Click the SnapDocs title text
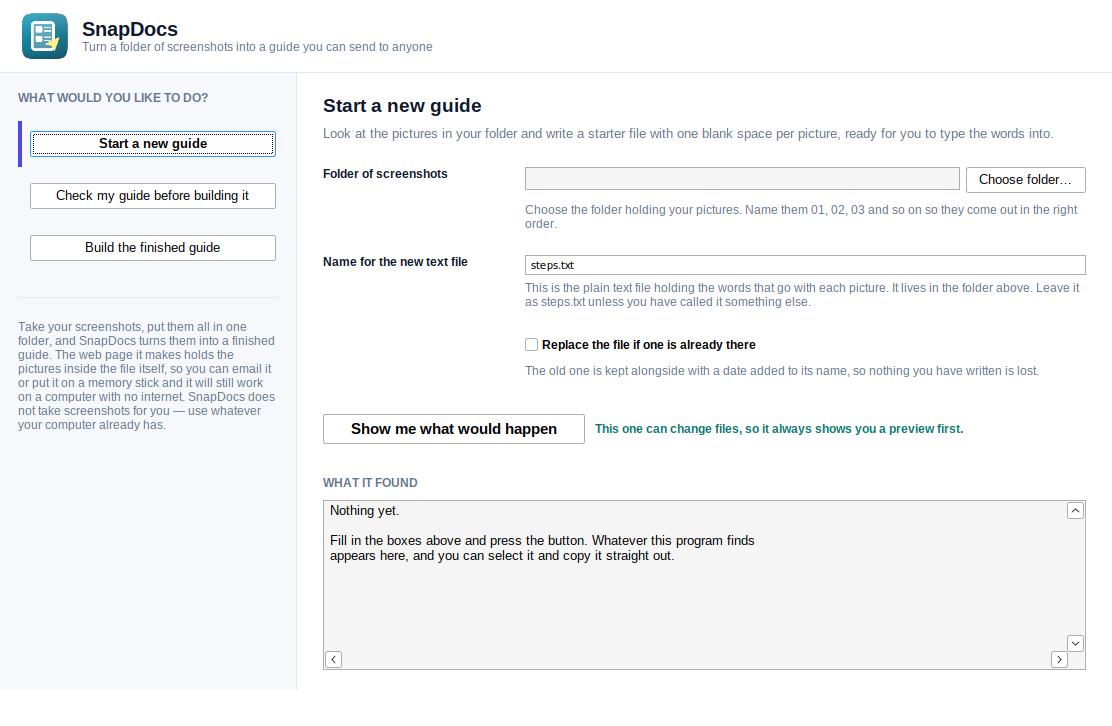Image resolution: width=1112 pixels, height=726 pixels. (130, 29)
